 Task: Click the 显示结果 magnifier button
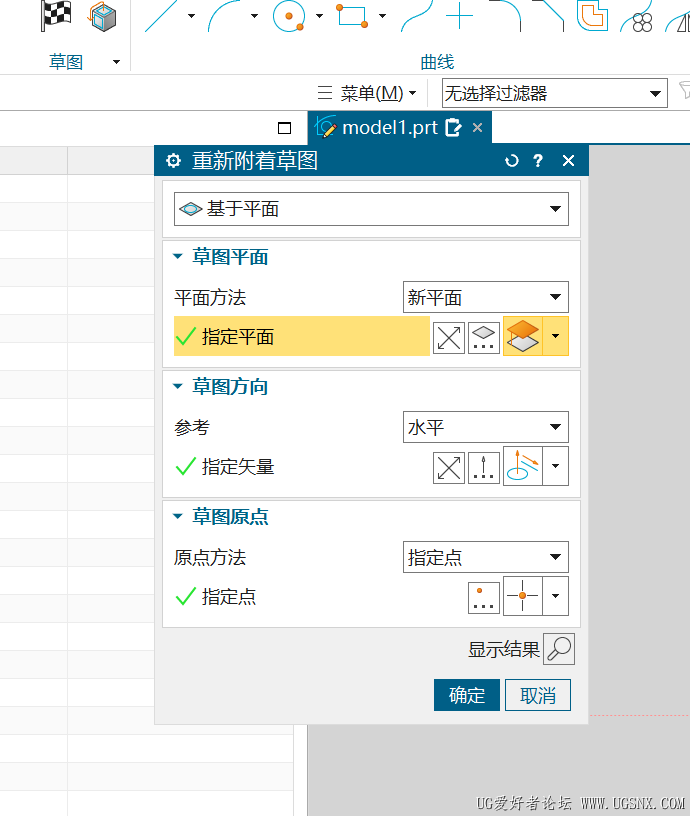click(559, 649)
